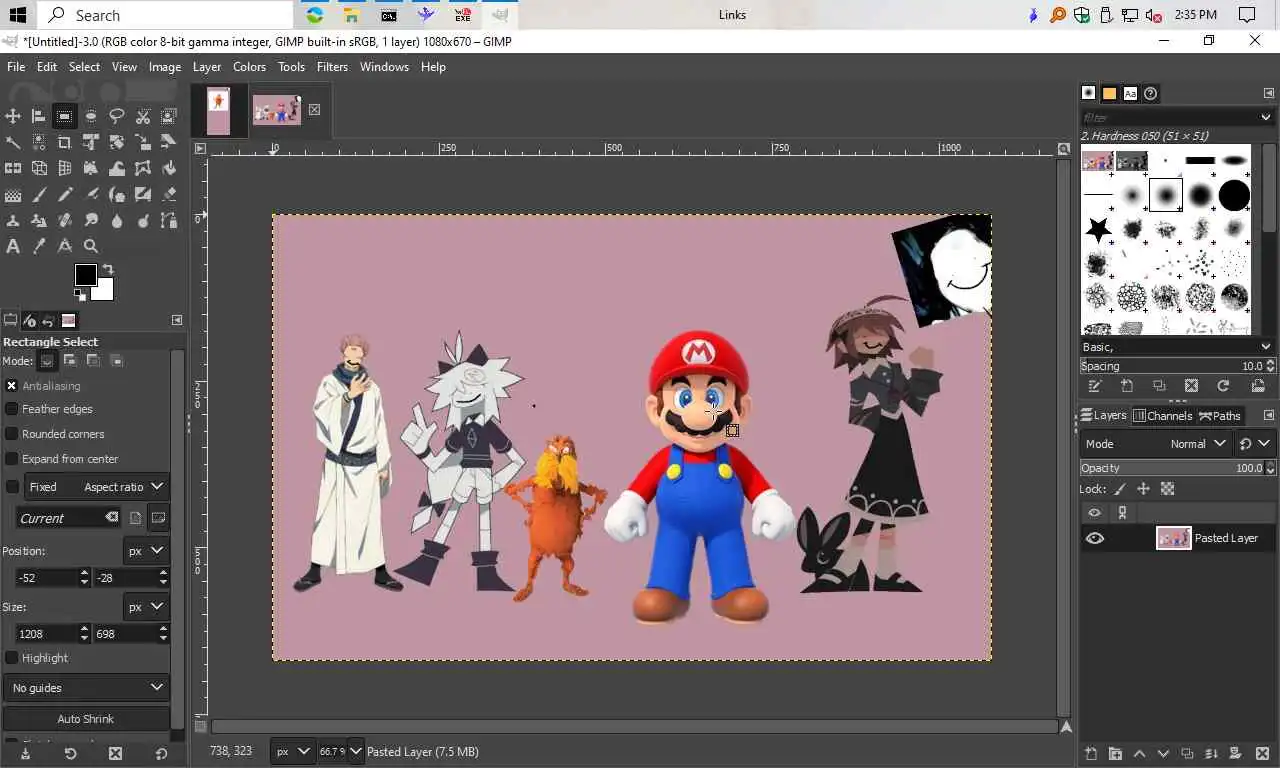Select the Ellipse Select tool
The width and height of the screenshot is (1280, 768).
click(91, 116)
